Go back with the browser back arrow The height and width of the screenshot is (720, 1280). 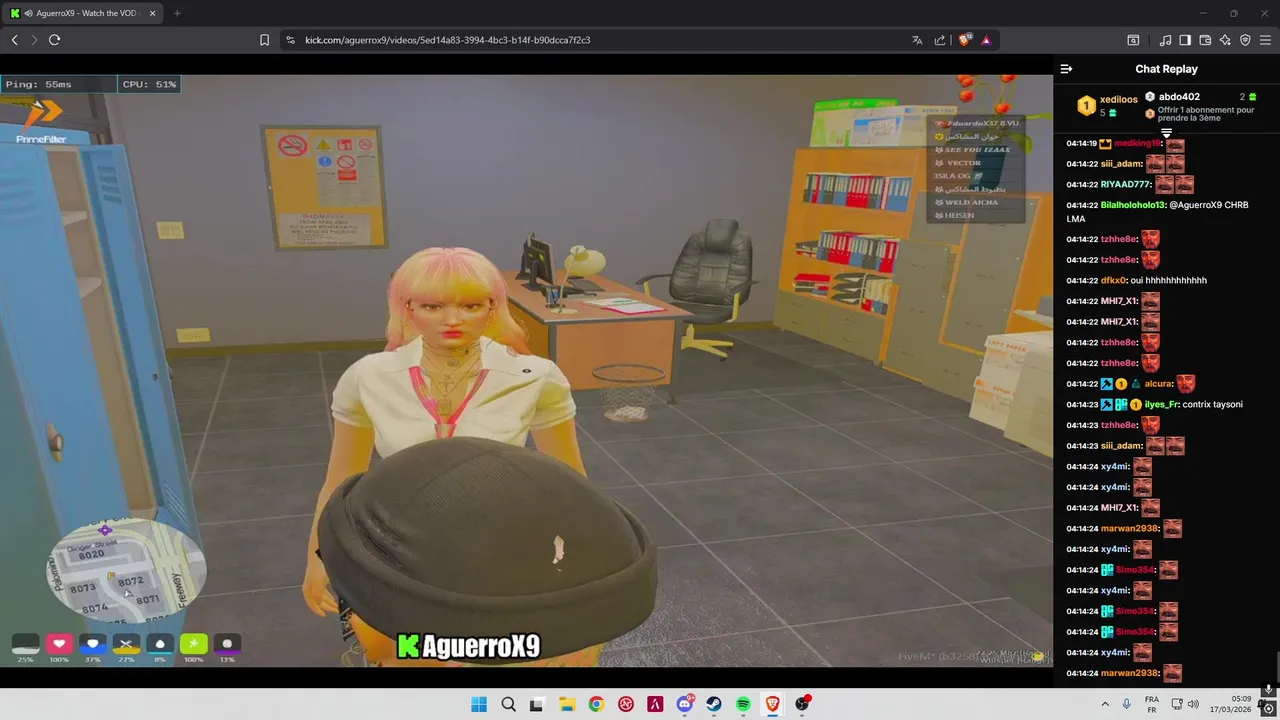pos(15,40)
